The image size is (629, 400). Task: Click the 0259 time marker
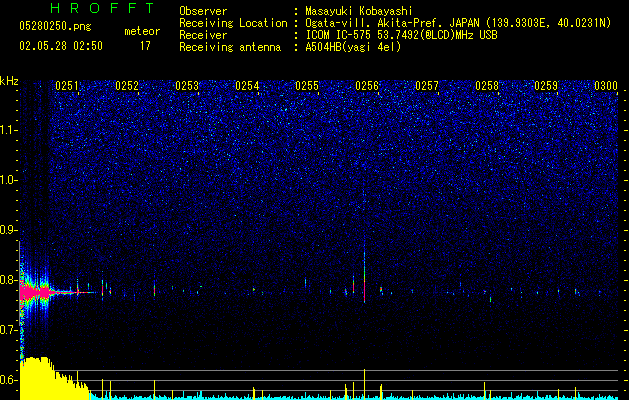(547, 86)
